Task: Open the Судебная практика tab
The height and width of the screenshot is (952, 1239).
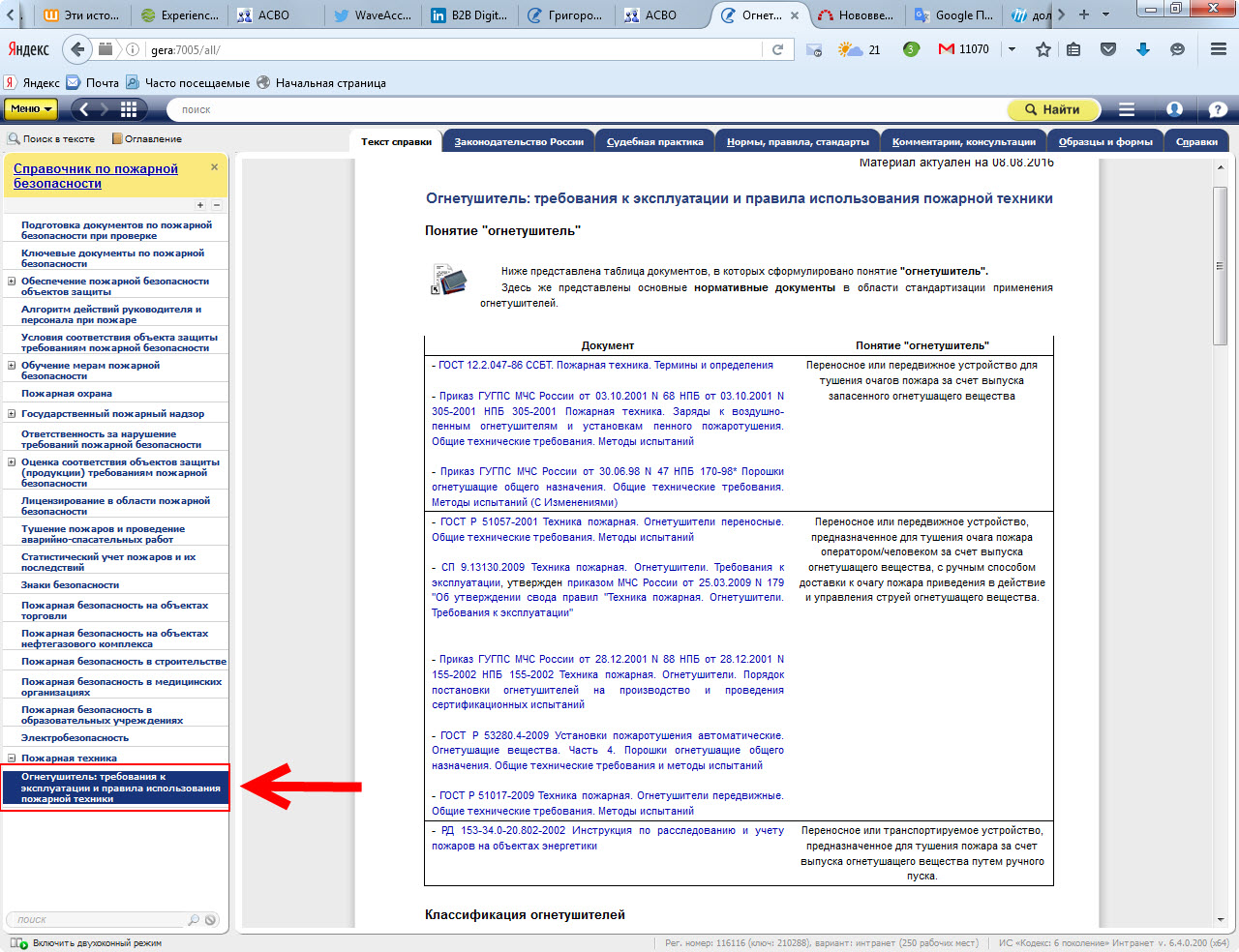Action: [654, 142]
